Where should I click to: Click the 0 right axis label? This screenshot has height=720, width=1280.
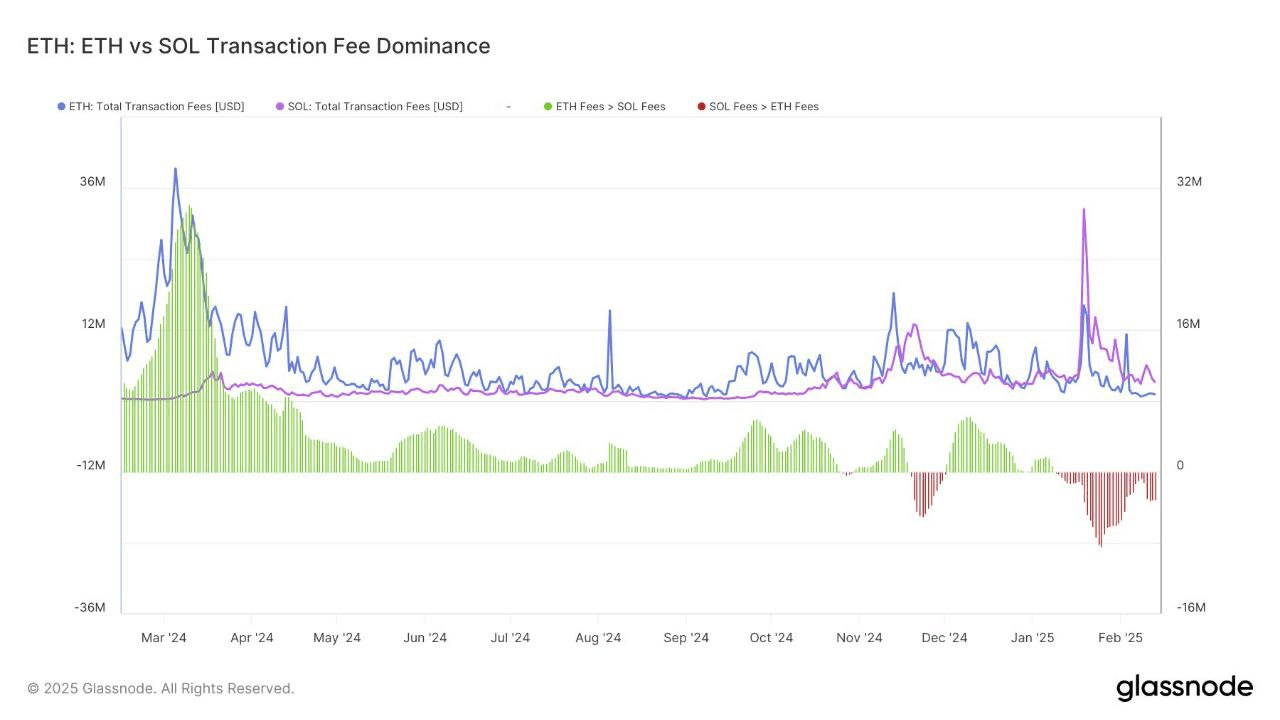[x=1180, y=466]
